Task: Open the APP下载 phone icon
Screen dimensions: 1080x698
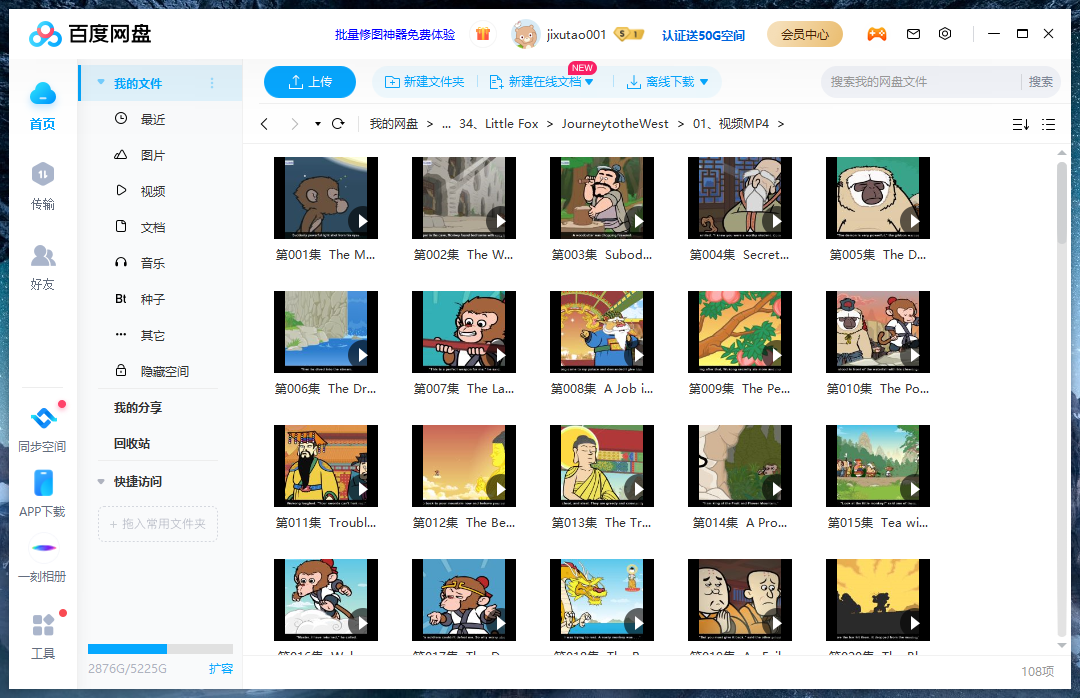Action: coord(43,483)
